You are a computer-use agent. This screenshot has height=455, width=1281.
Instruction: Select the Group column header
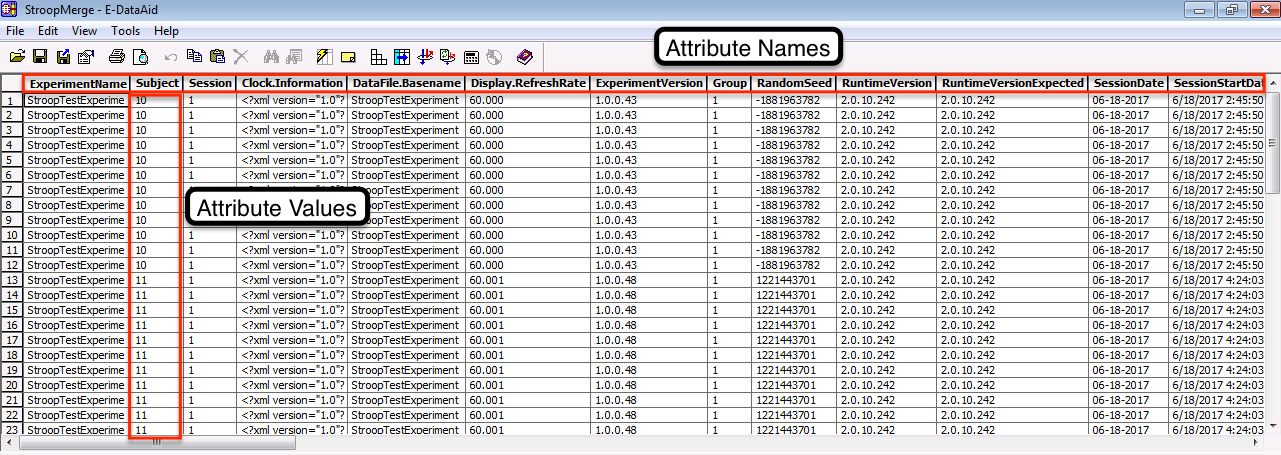click(729, 83)
